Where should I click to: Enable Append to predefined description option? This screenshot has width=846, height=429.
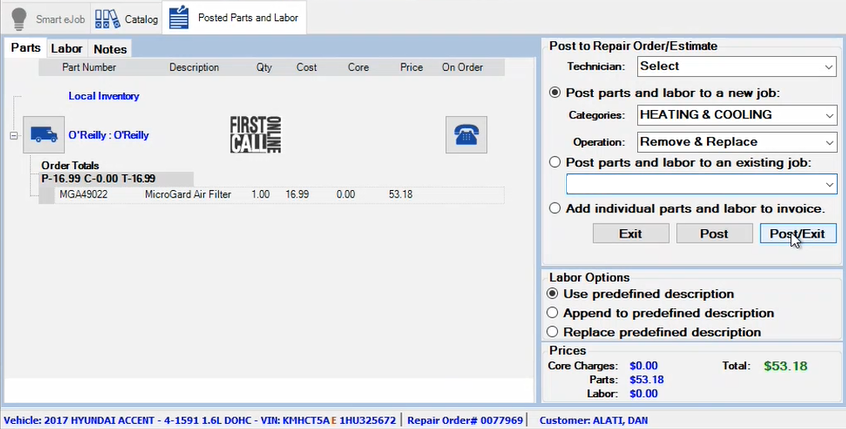(552, 313)
